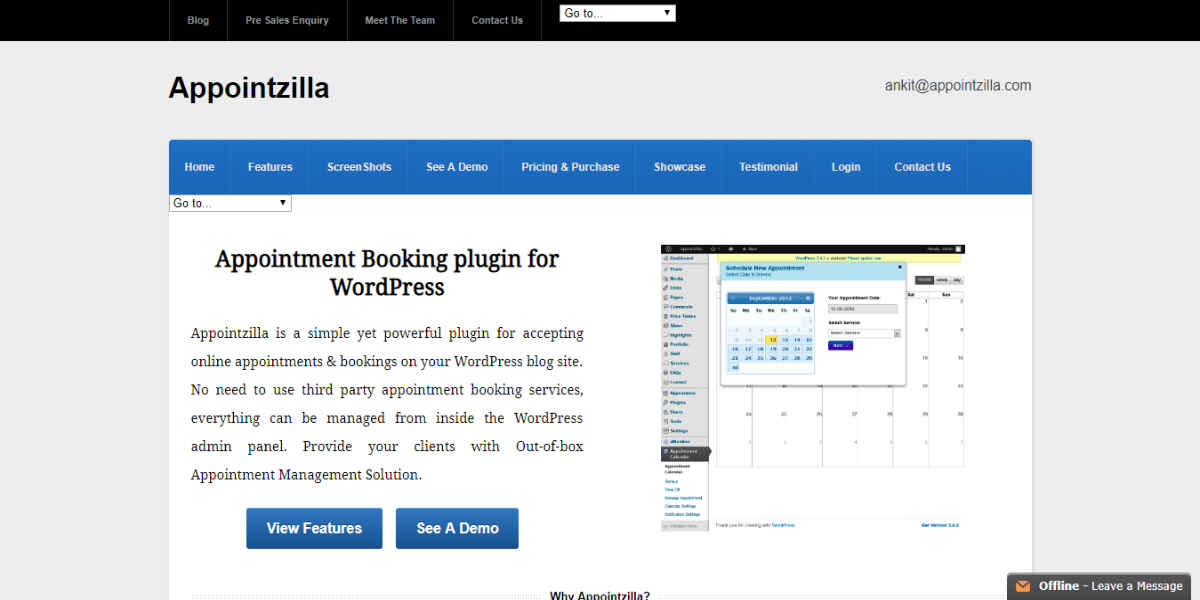Click the envelope icon in chat widget

[1023, 586]
